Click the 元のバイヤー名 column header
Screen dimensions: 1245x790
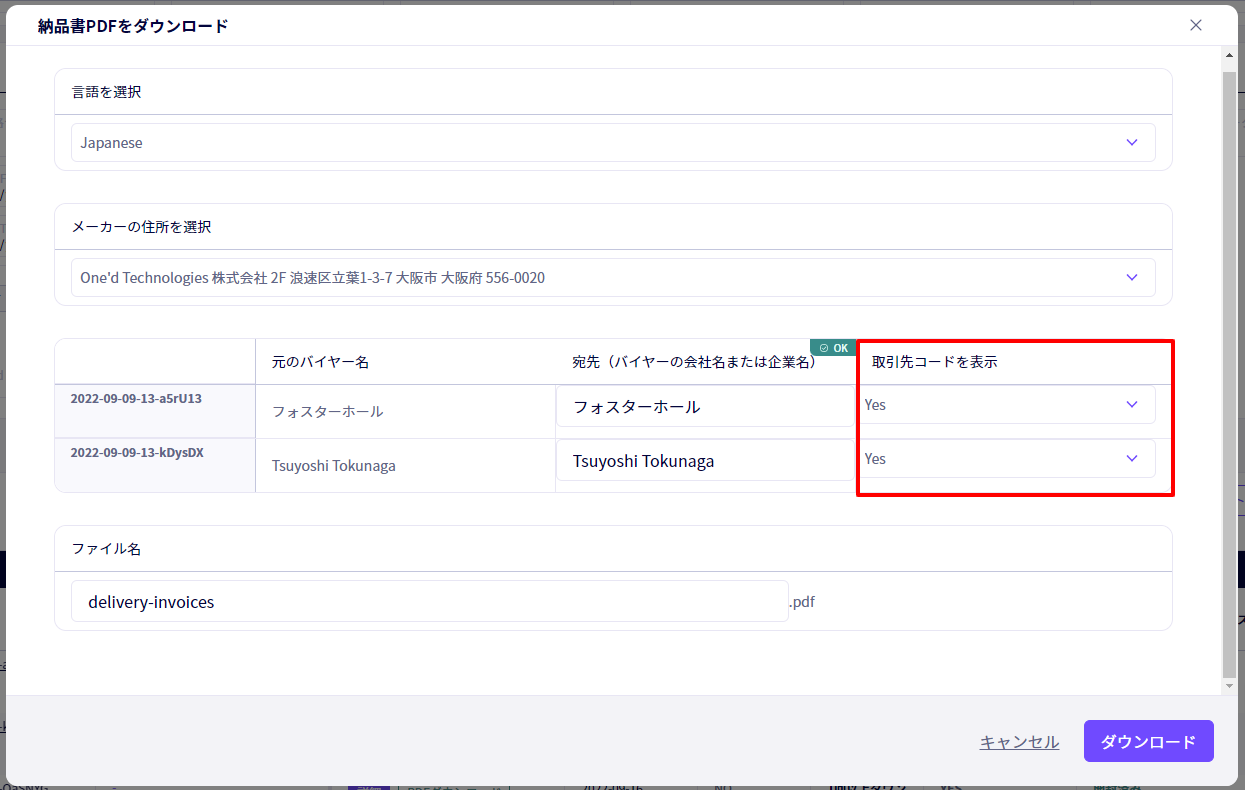(321, 362)
